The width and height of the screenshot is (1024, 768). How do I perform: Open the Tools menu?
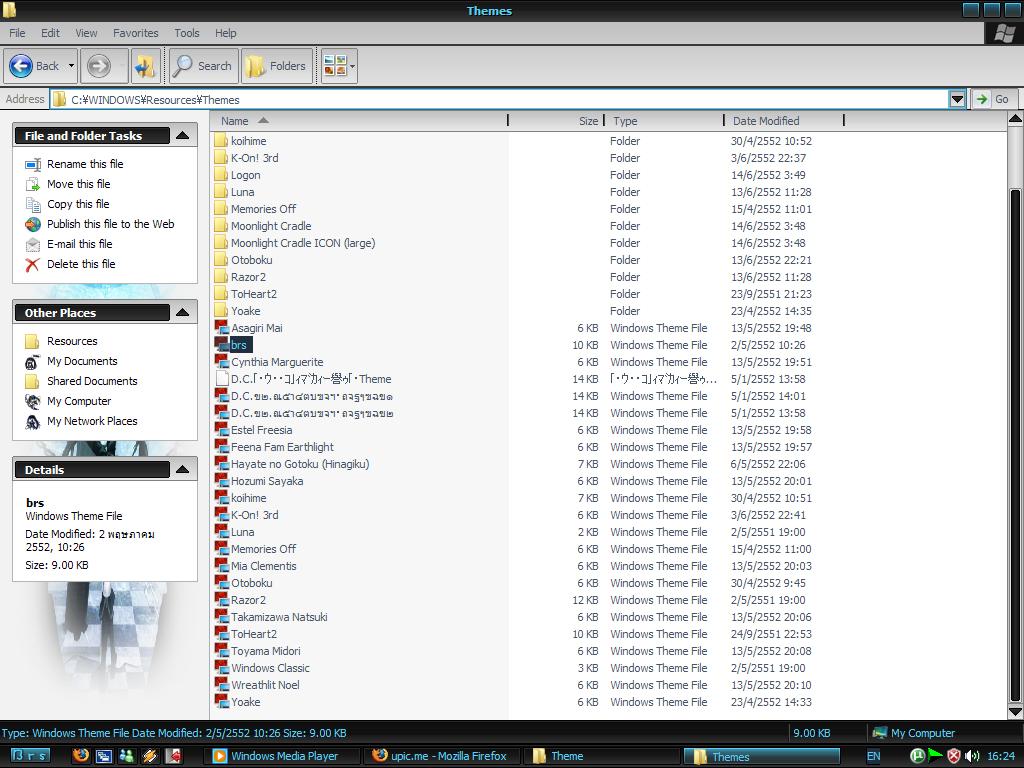[187, 33]
